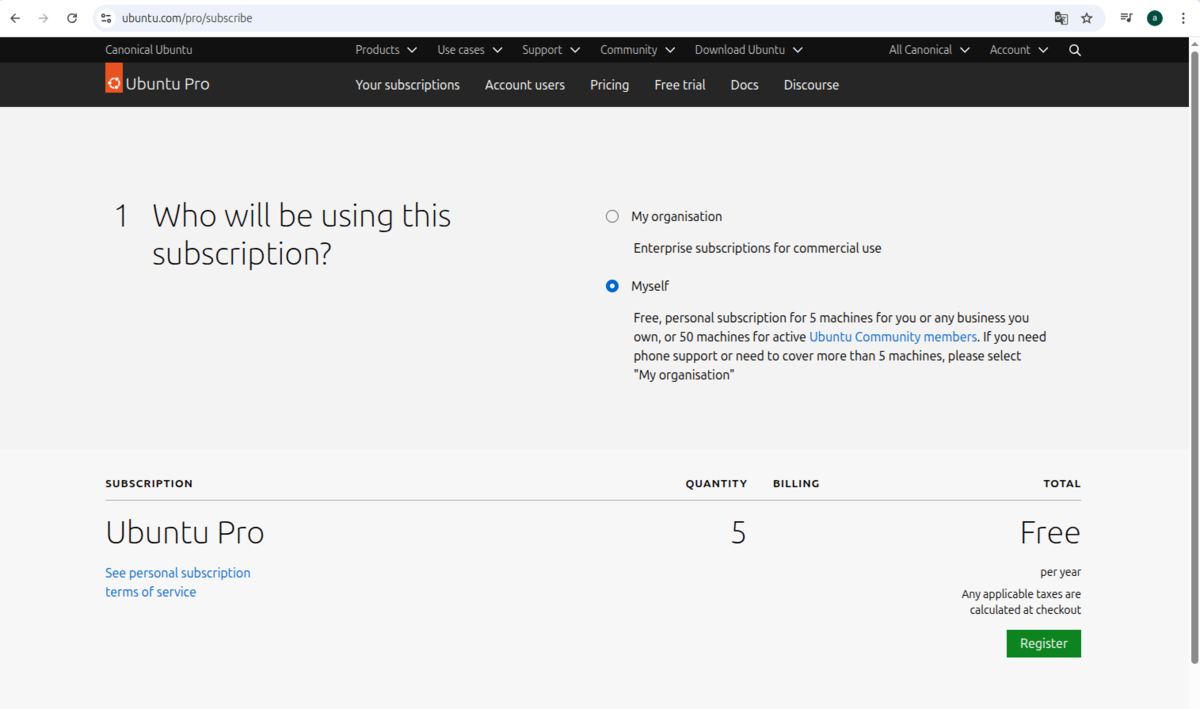Open the Chrome three-dot menu
This screenshot has height=709, width=1200.
click(1183, 18)
